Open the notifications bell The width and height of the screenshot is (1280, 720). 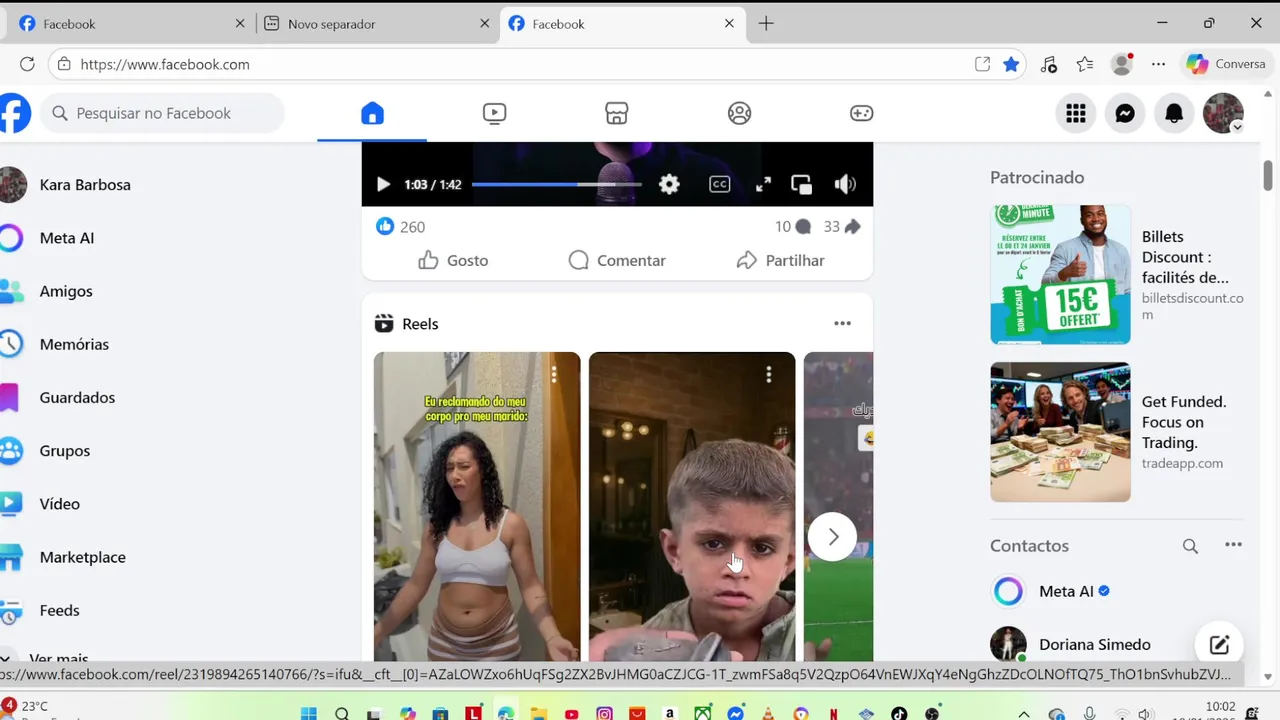pos(1174,113)
